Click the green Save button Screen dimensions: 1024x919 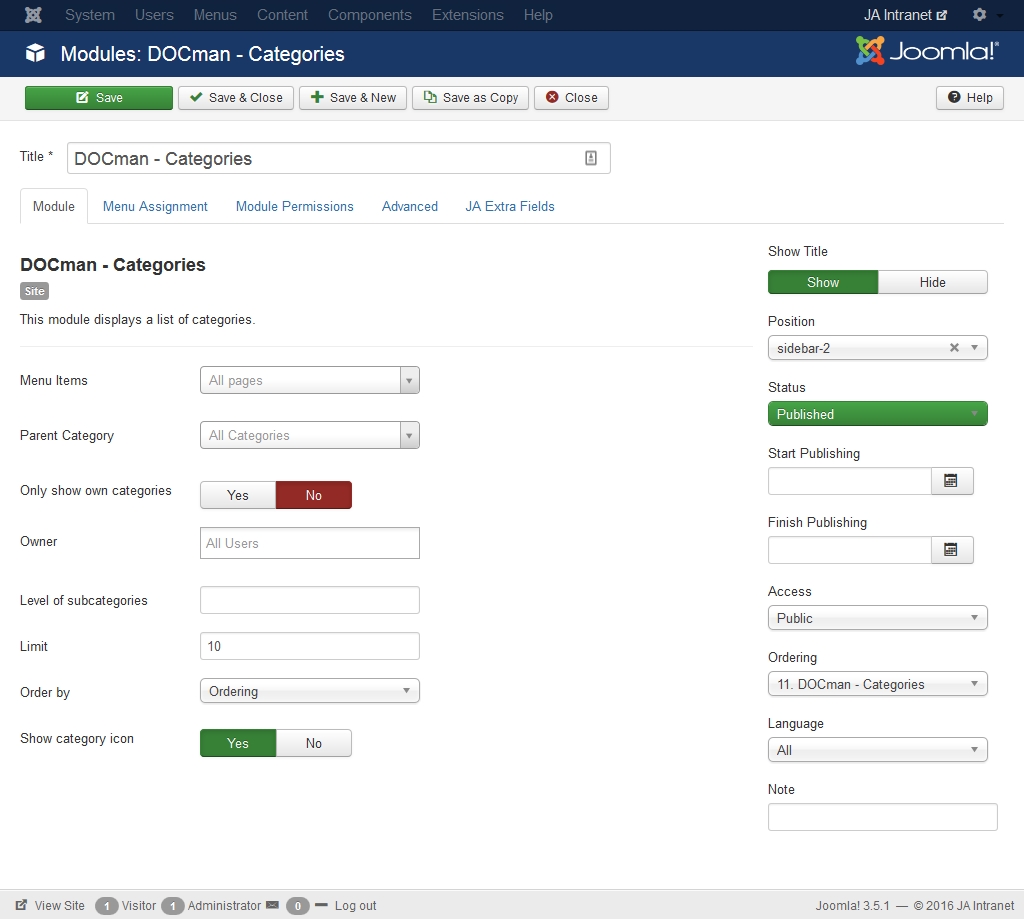pyautogui.click(x=99, y=98)
